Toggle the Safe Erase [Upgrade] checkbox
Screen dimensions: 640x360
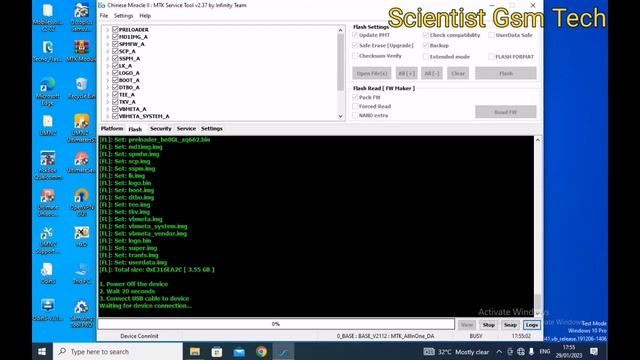click(355, 45)
